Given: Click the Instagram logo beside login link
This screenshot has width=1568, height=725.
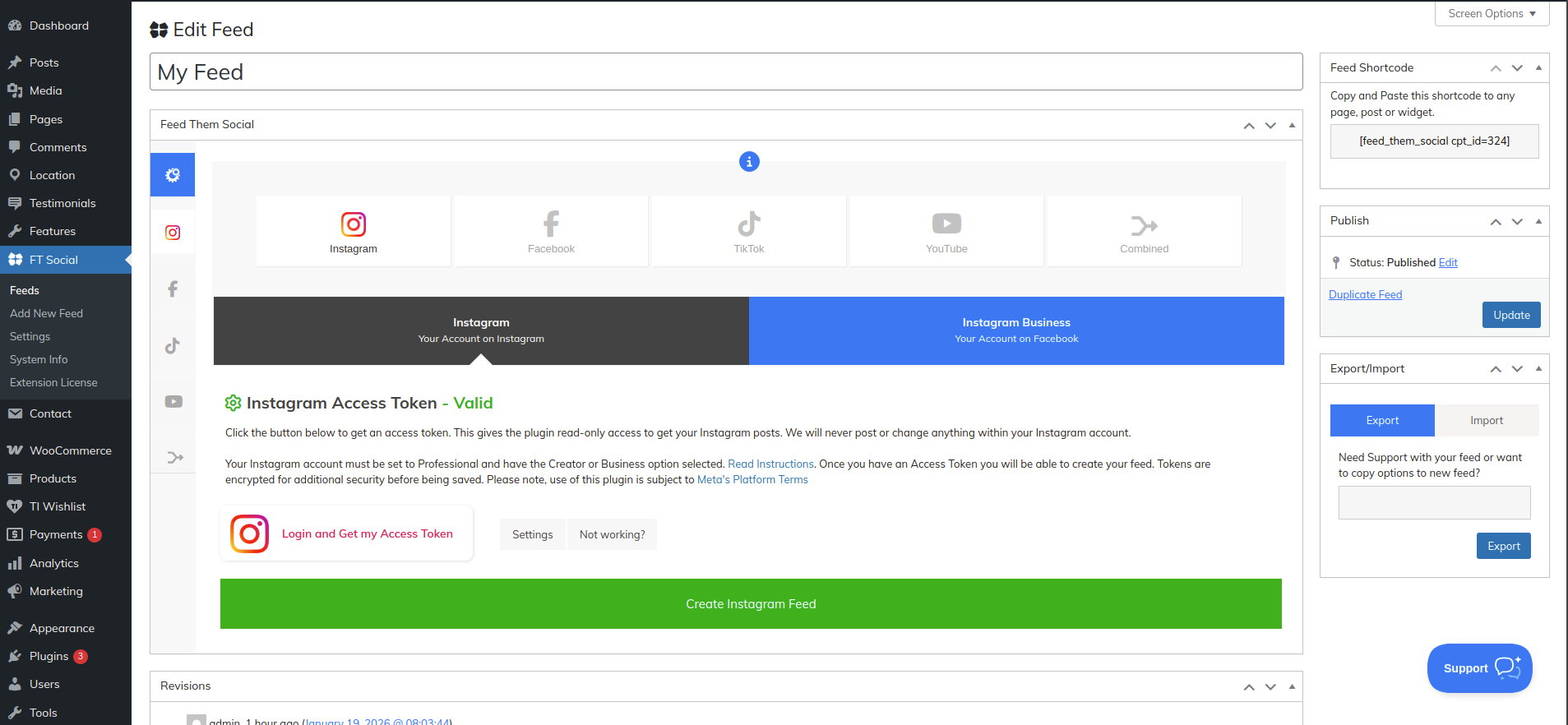Looking at the screenshot, I should (x=250, y=533).
